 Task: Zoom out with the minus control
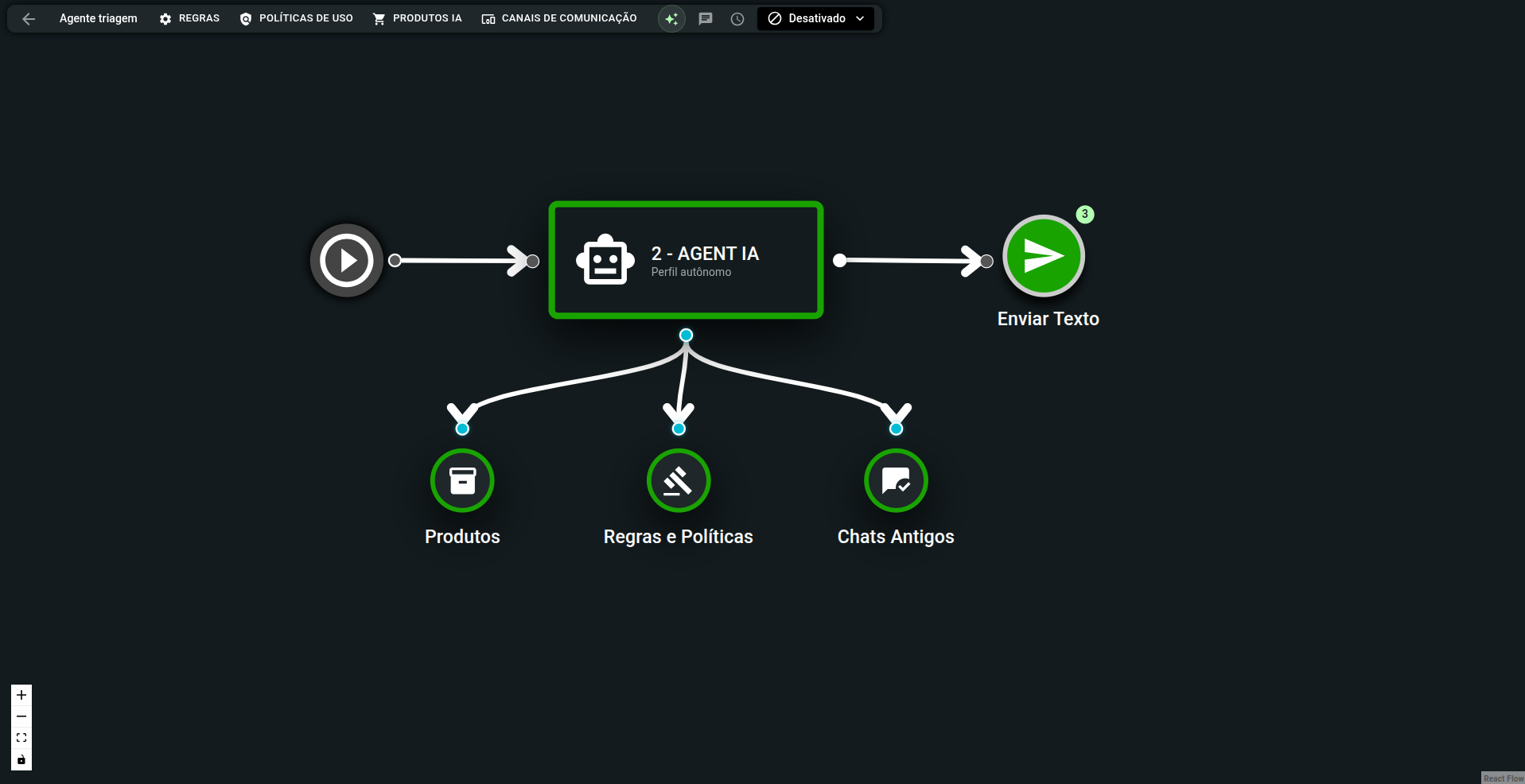coord(21,716)
